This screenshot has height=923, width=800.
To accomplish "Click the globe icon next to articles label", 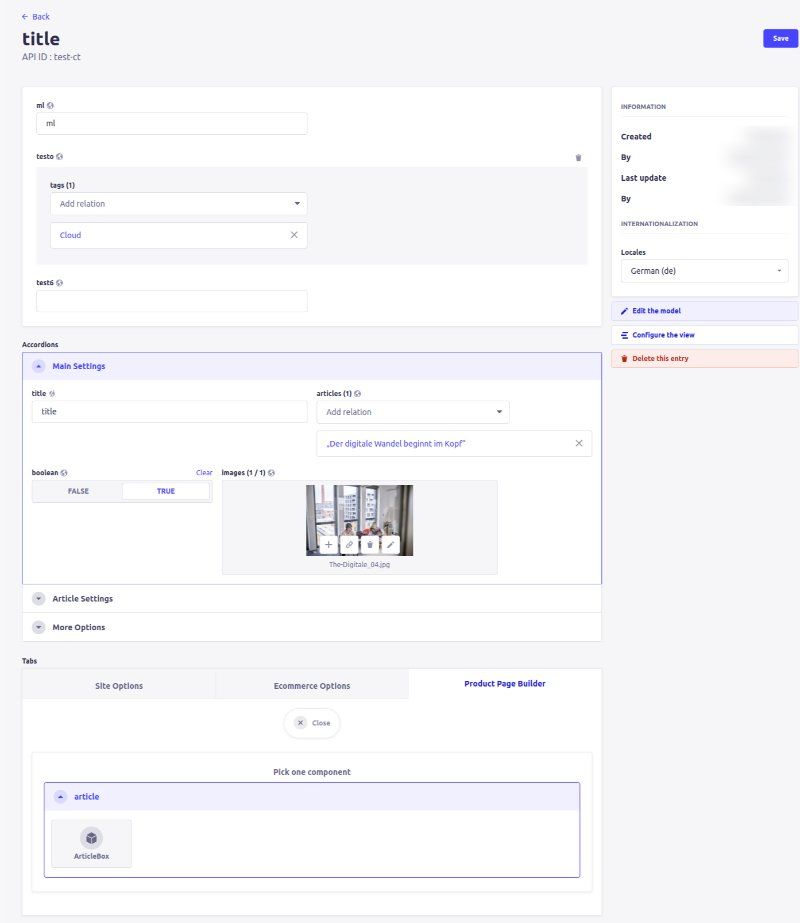I will tap(357, 393).
